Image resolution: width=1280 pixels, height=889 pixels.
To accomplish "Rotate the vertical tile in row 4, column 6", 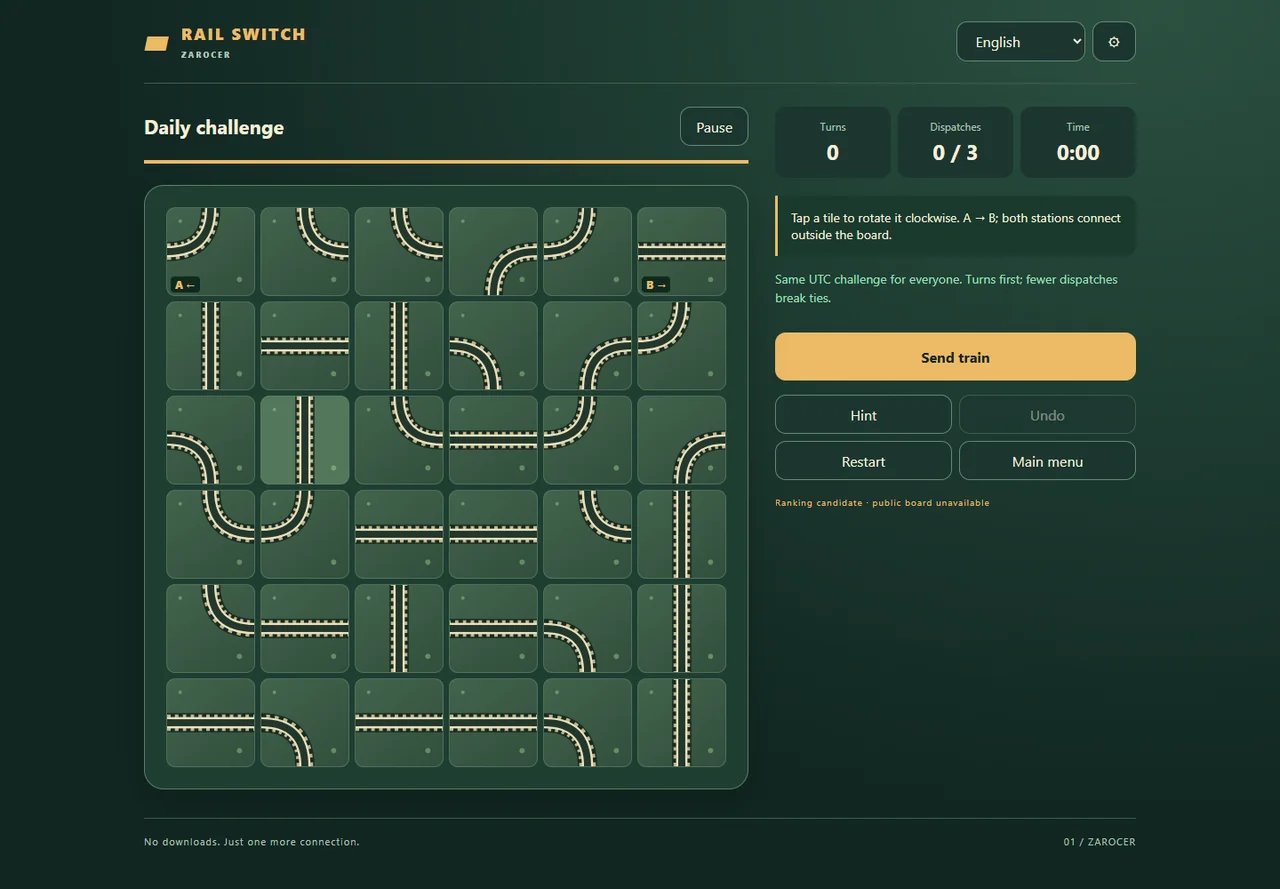I will (x=681, y=534).
